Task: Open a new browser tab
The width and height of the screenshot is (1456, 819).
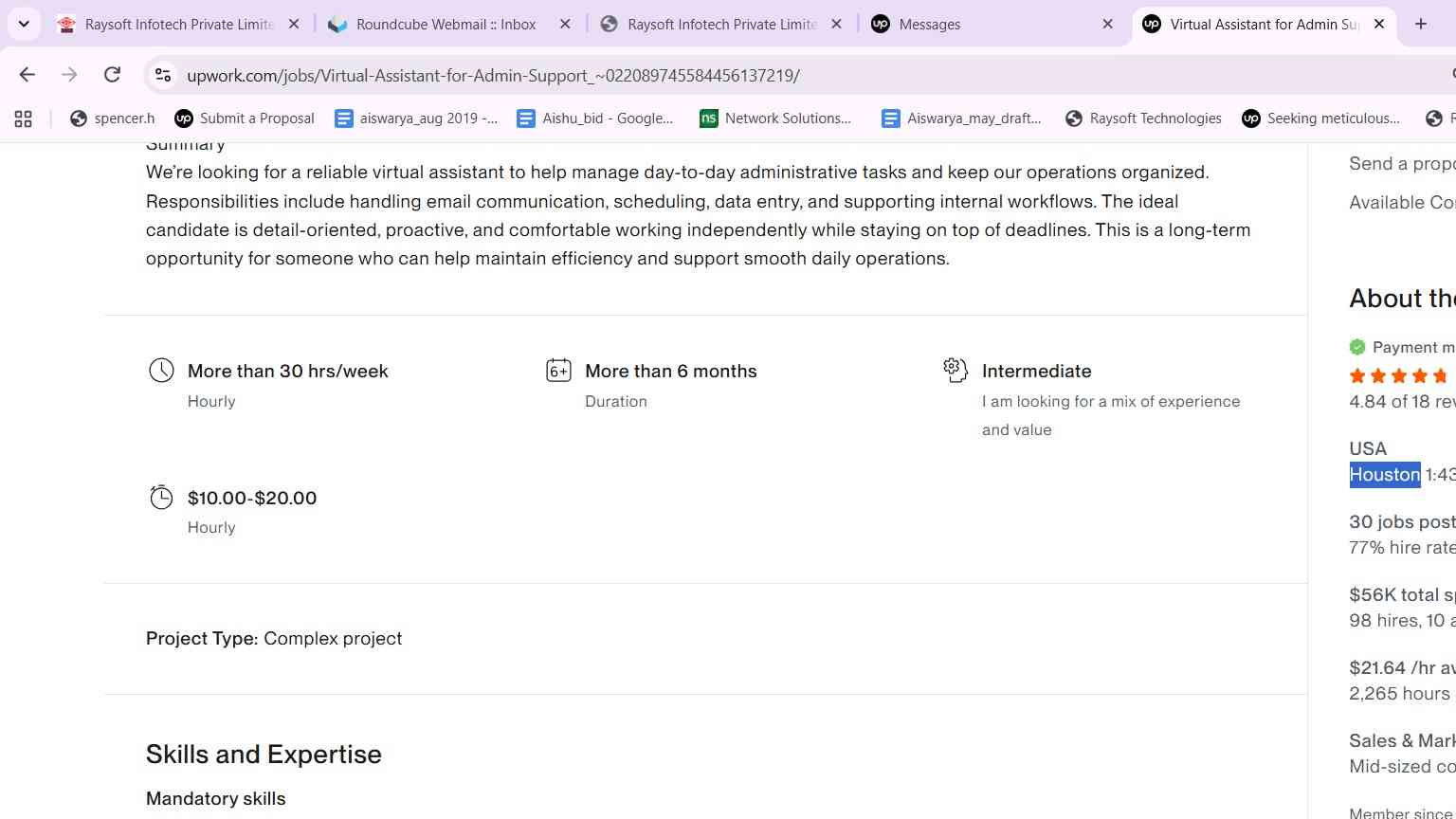Action: click(1421, 24)
